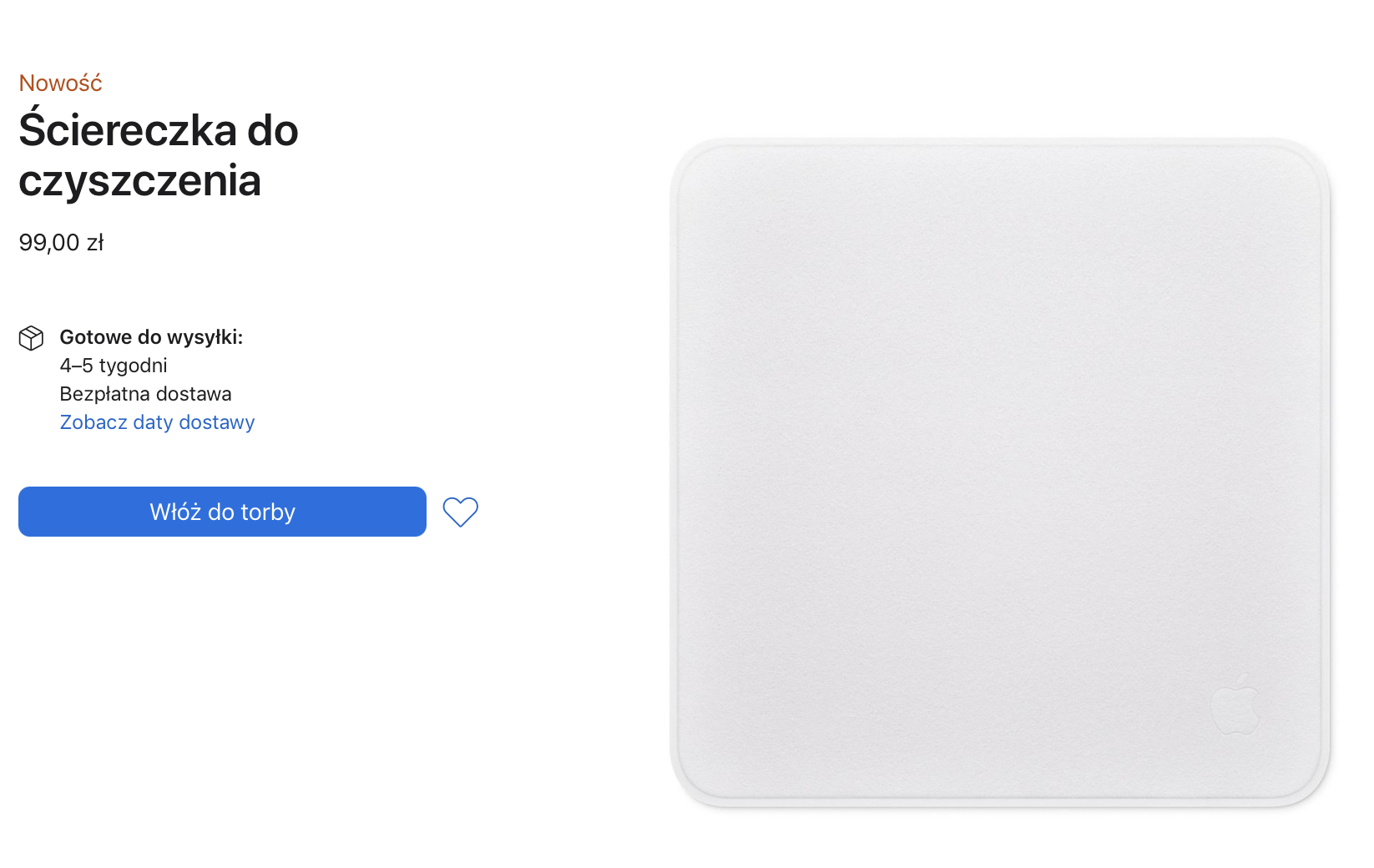Click the shipping box icon

click(x=31, y=338)
